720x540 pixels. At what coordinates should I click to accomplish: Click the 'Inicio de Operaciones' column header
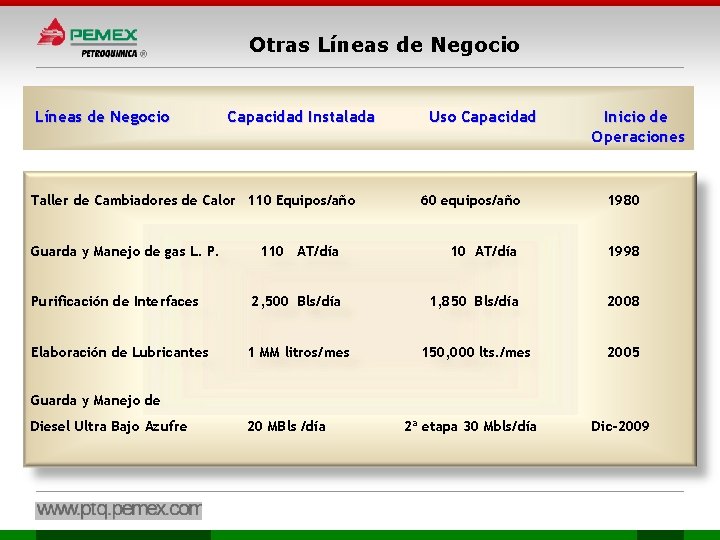coord(638,127)
